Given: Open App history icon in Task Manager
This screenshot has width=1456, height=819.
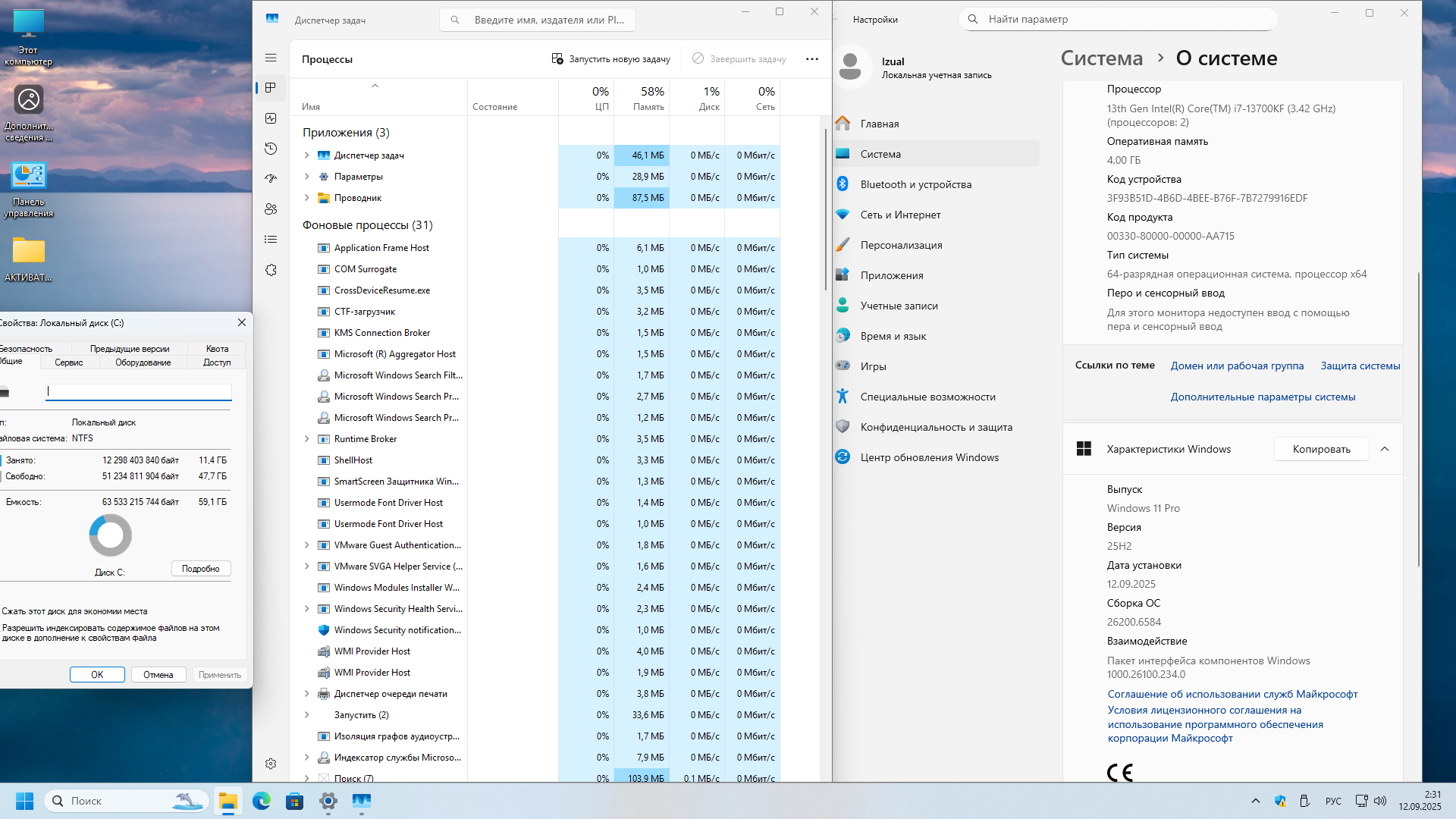Looking at the screenshot, I should pos(271,149).
